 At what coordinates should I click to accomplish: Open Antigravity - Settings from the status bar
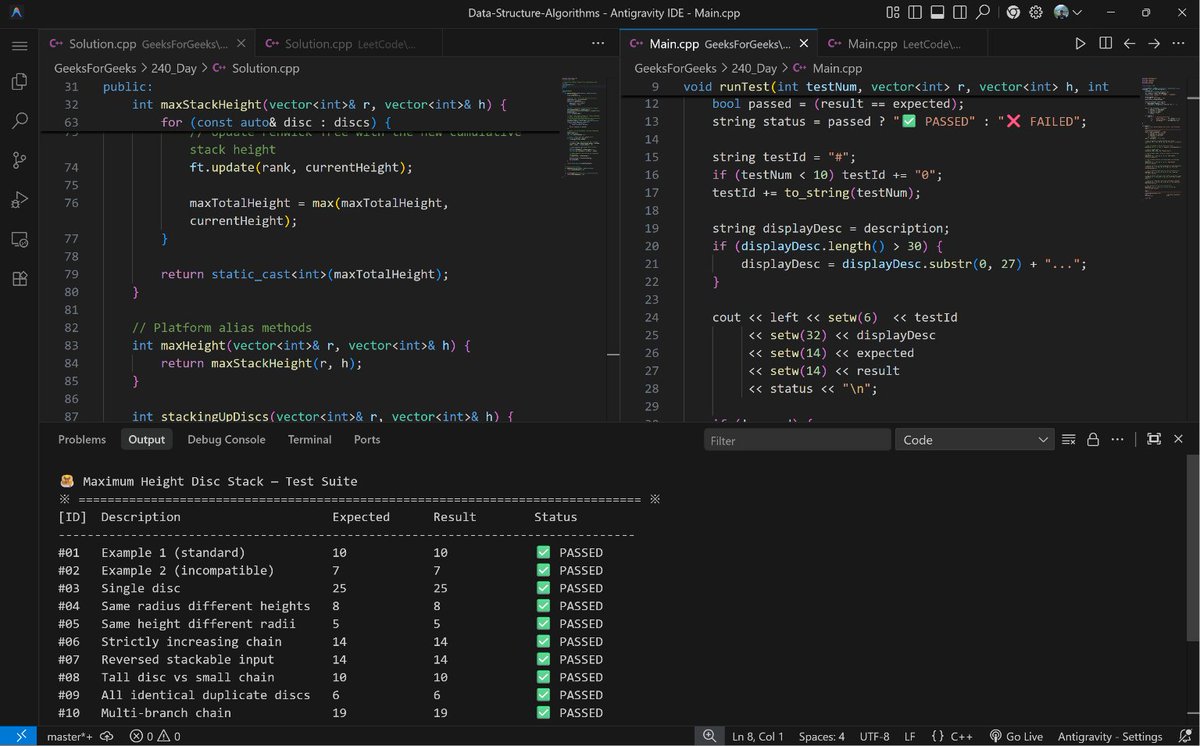click(x=1110, y=736)
